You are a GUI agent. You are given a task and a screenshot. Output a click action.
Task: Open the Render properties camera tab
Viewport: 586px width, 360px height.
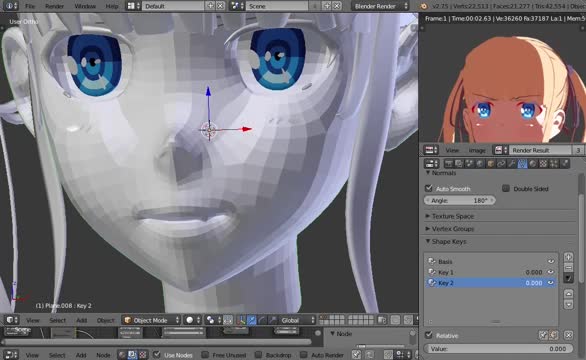pyautogui.click(x=448, y=164)
